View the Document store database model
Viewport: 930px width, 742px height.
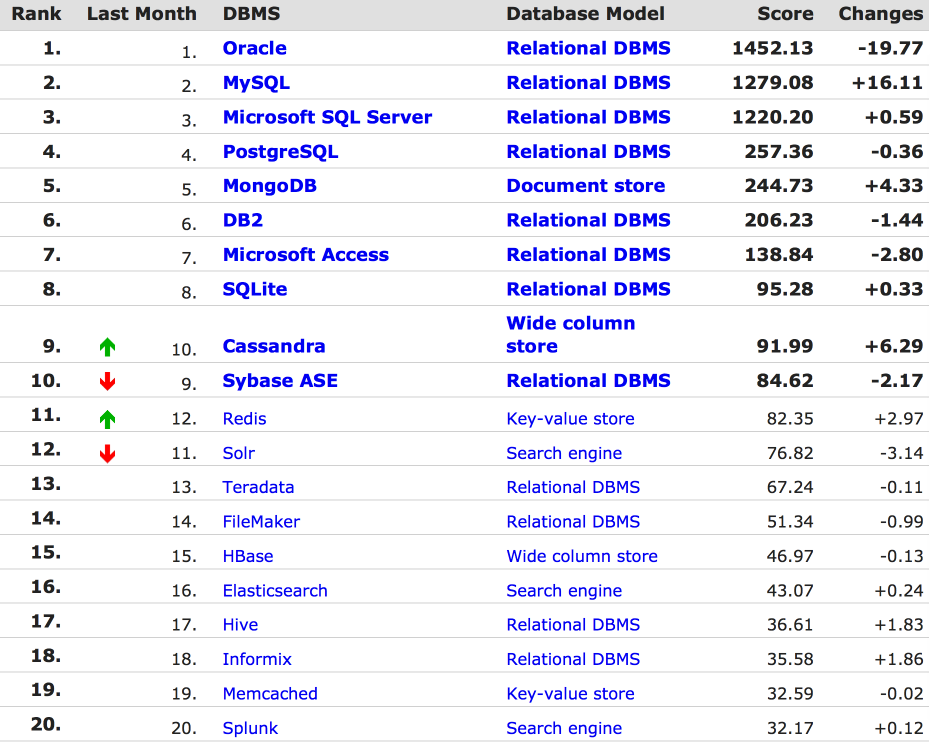coord(585,186)
